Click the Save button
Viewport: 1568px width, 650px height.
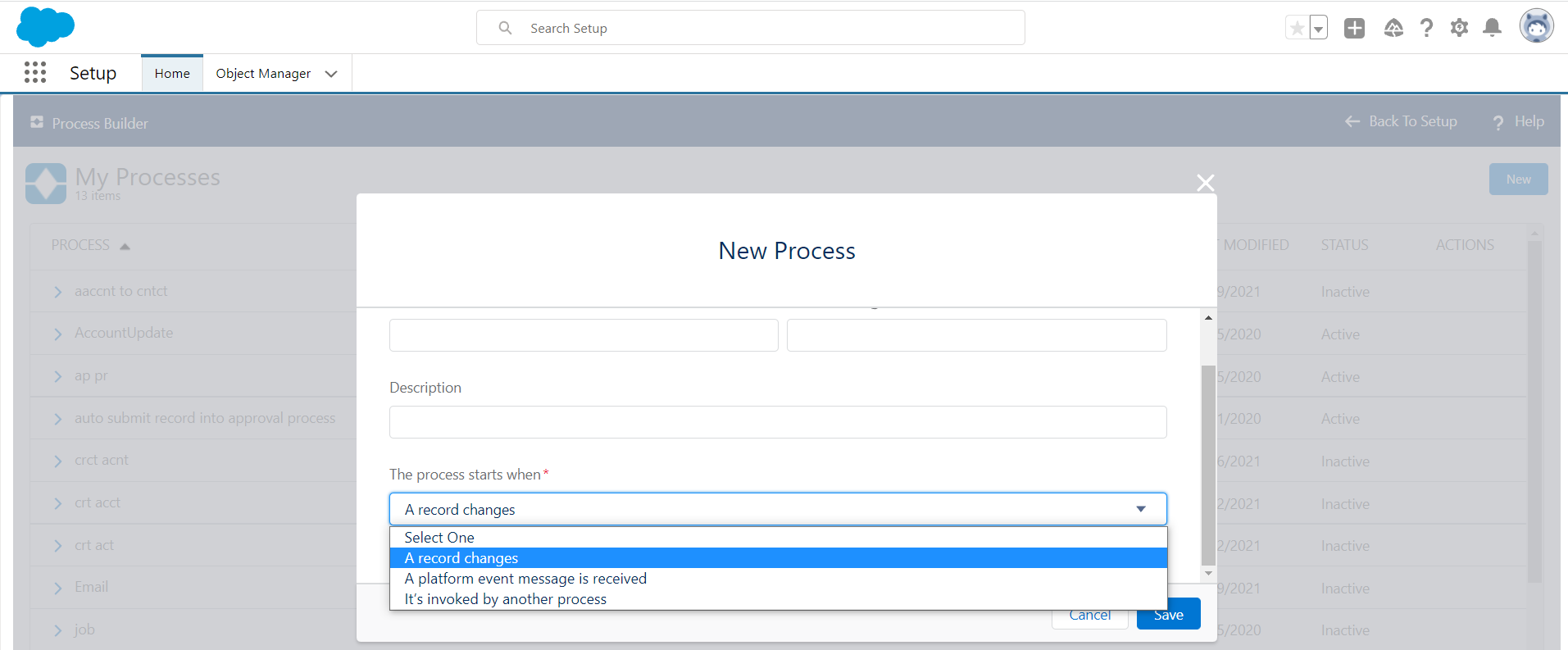[x=1168, y=616]
